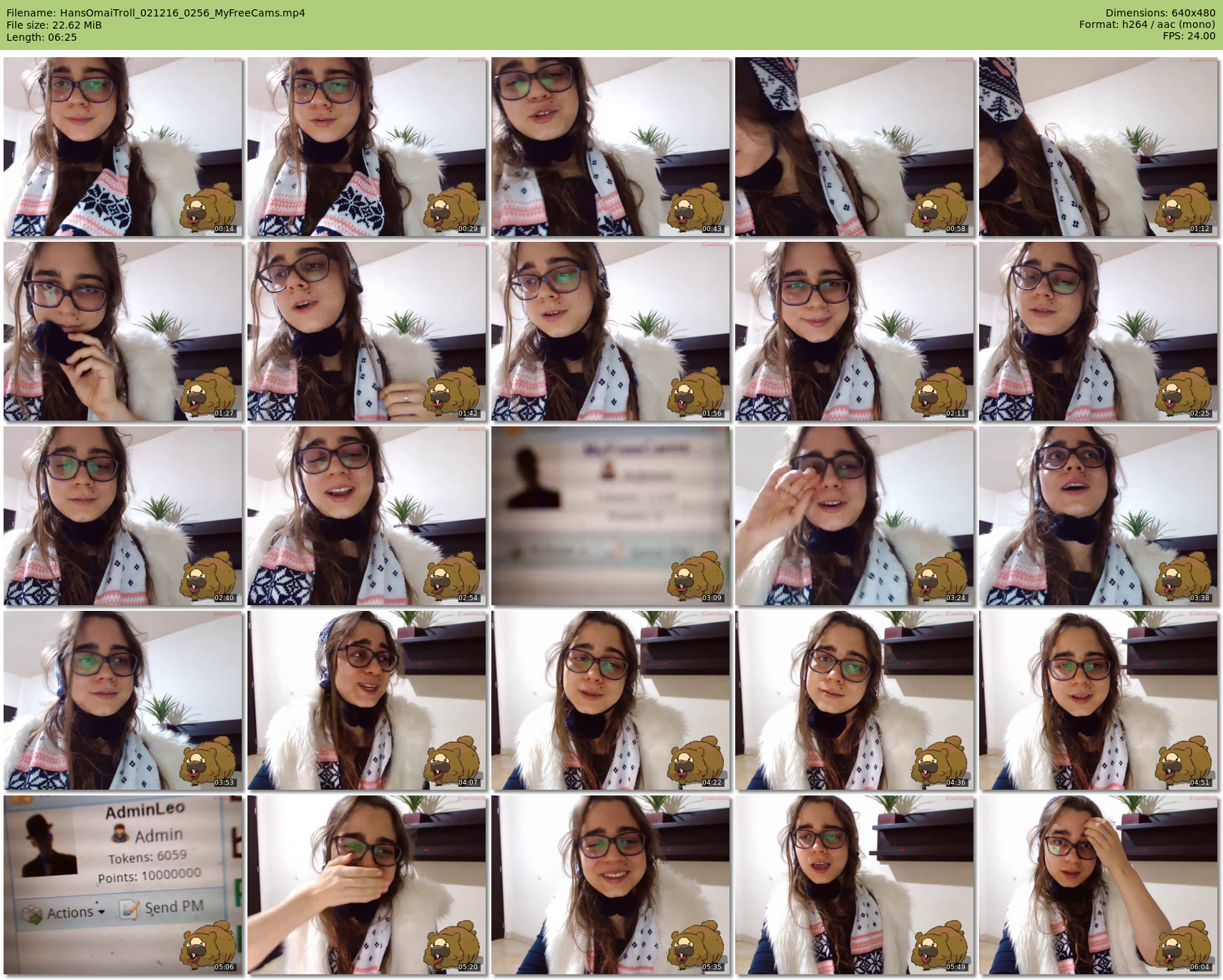Open the thumbnail at timestamp 03:53

[x=123, y=700]
